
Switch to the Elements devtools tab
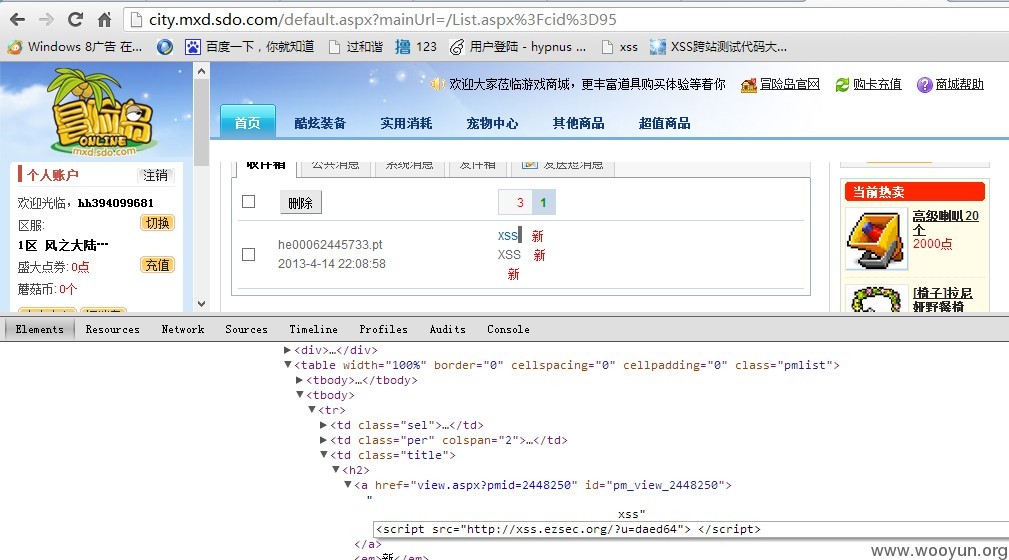click(40, 329)
